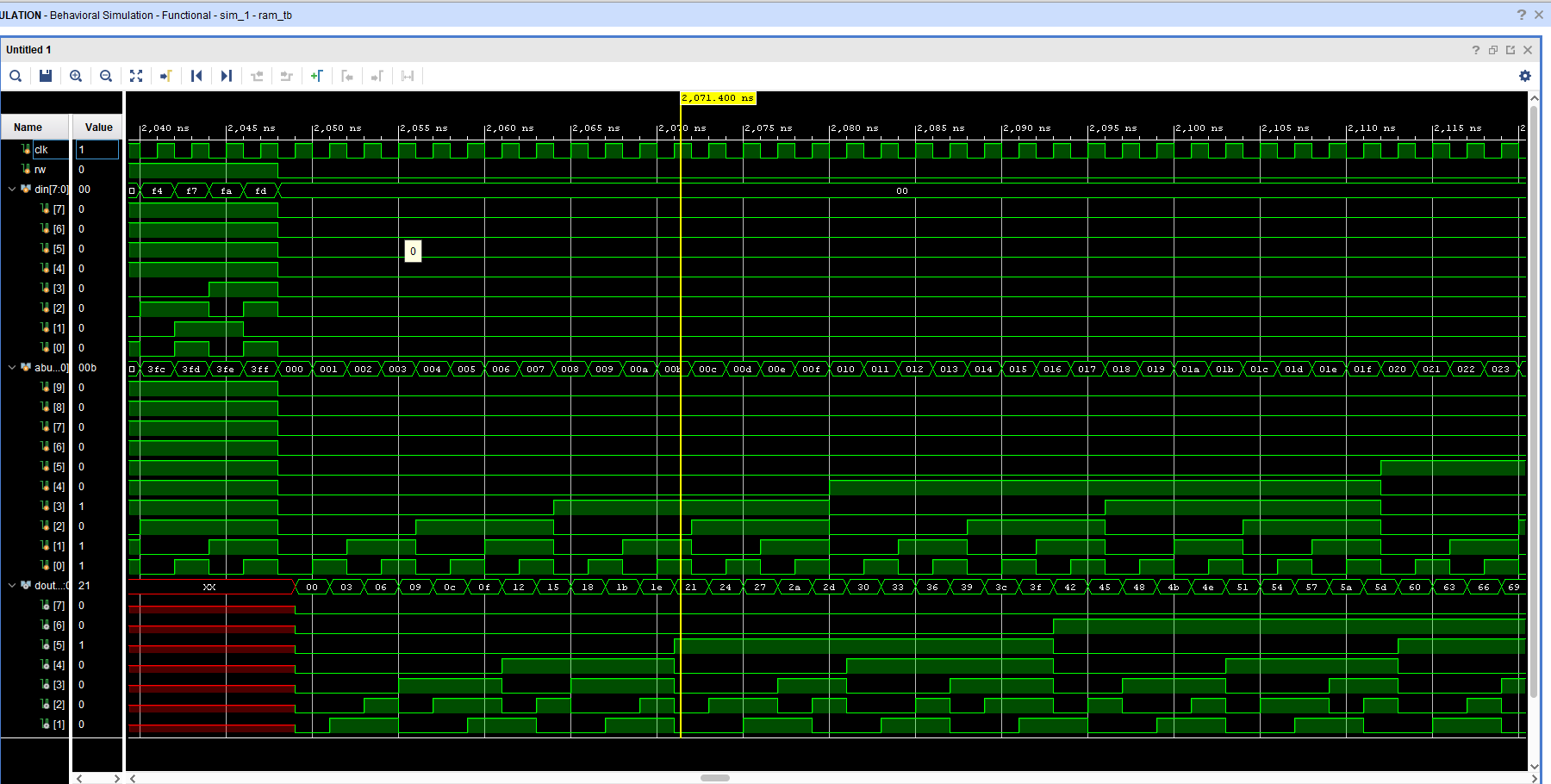Click the Value column header
Viewport: 1551px width, 784px height.
click(98, 128)
